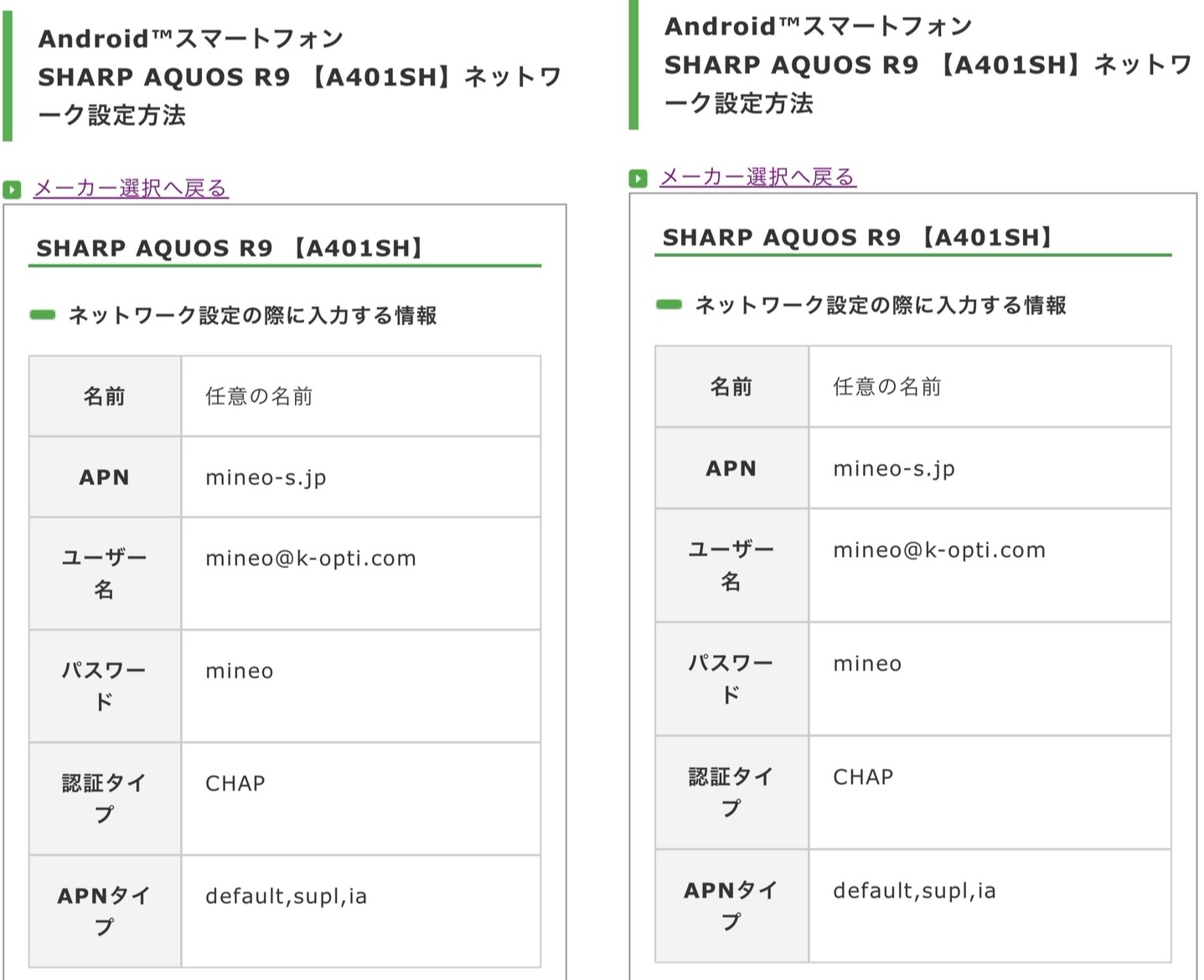1204x980 pixels.
Task: Click password value mineo in right table
Action: tap(867, 663)
